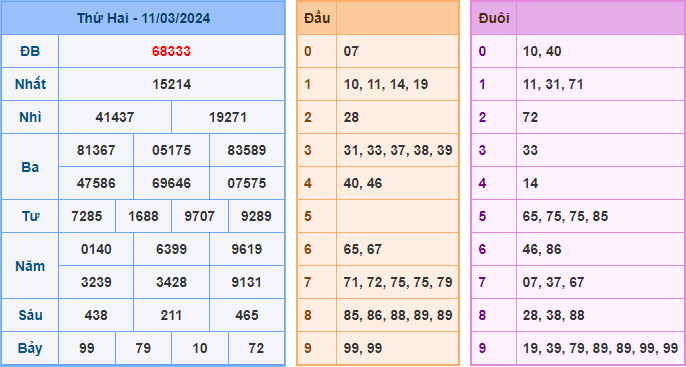The width and height of the screenshot is (686, 367).
Task: Select the ĐB prize row label
Action: click(30, 52)
